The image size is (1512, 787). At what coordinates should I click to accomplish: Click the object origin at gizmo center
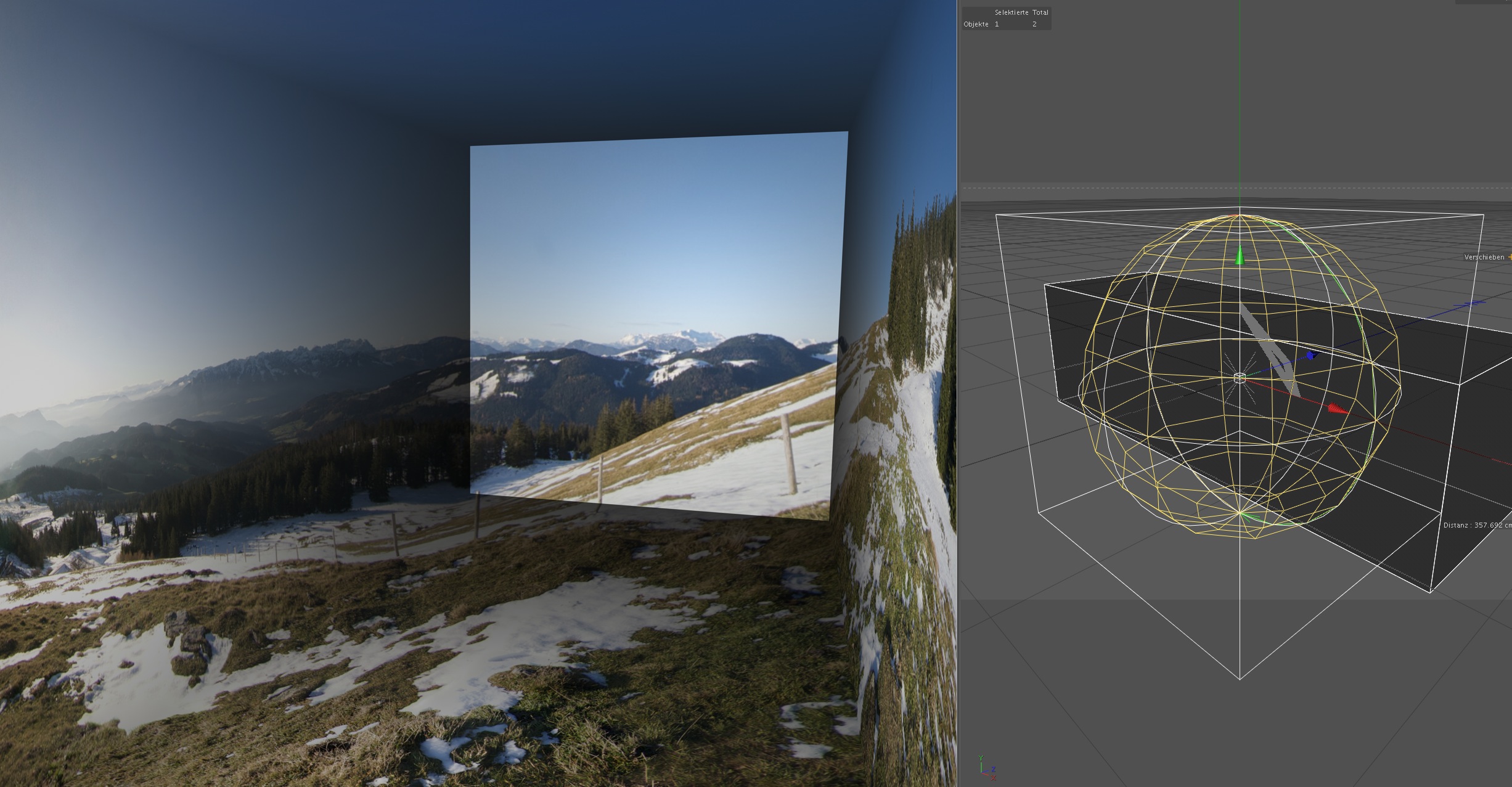click(1240, 378)
